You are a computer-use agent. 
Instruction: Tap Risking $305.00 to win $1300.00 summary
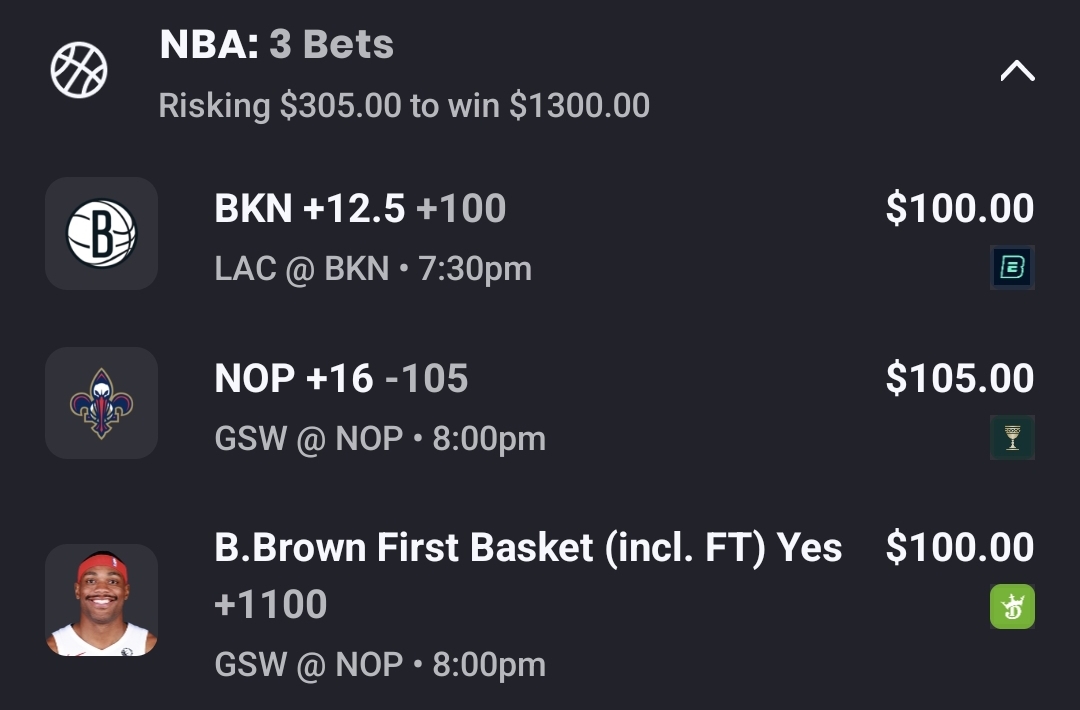coord(404,105)
